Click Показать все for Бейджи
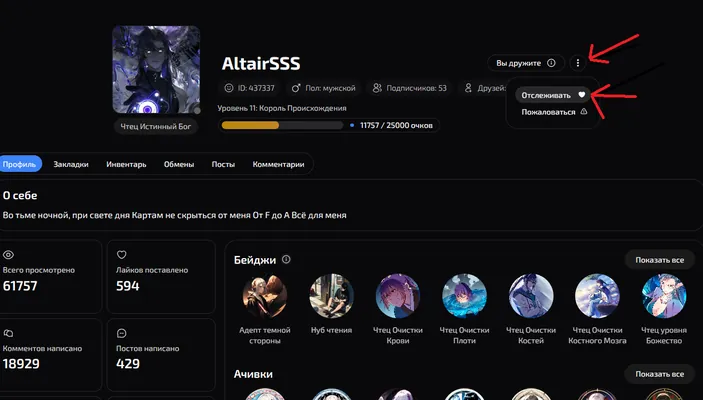Image resolution: width=703 pixels, height=400 pixels. (x=660, y=260)
